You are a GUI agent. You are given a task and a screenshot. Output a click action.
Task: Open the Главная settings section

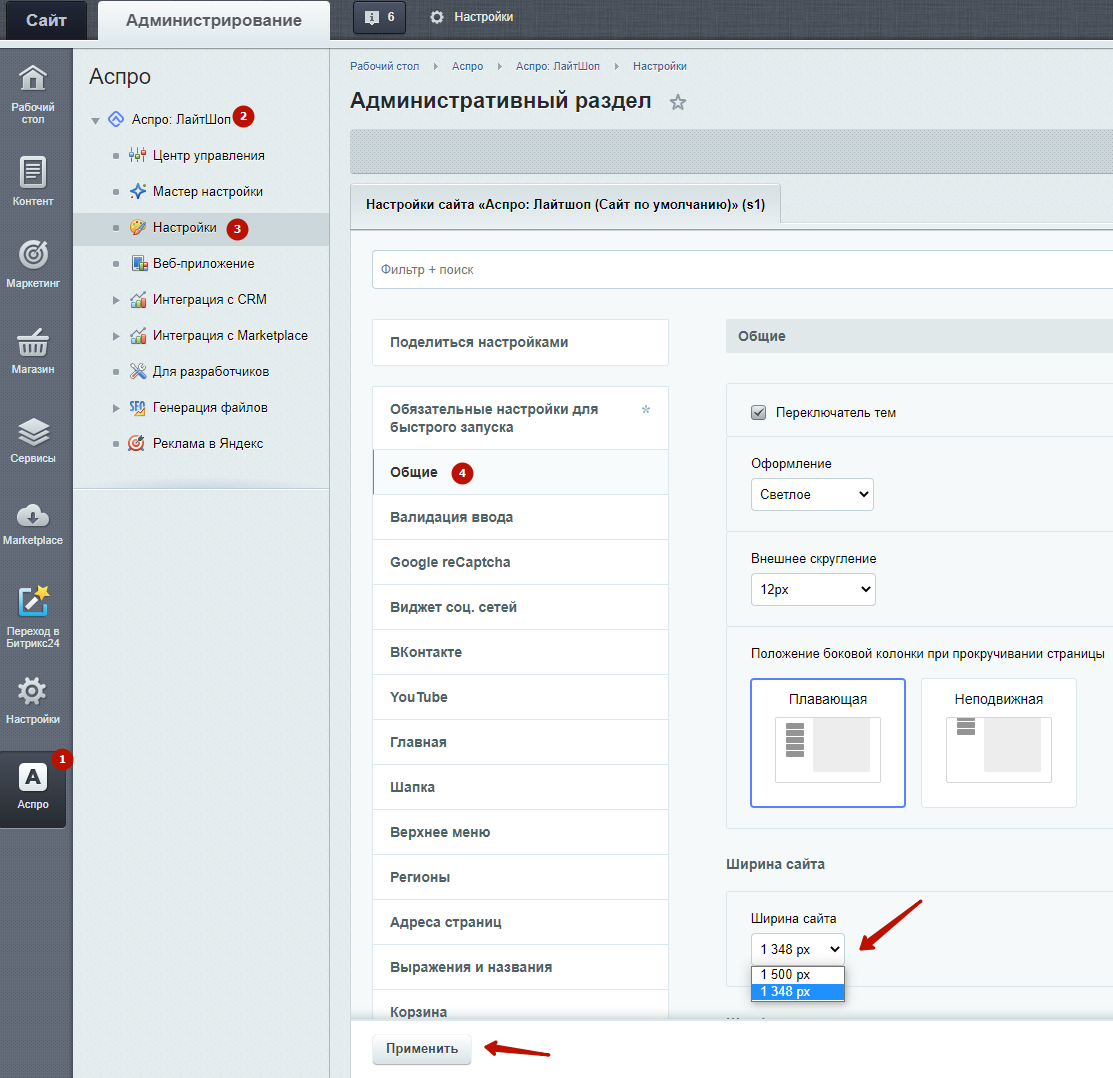click(520, 742)
